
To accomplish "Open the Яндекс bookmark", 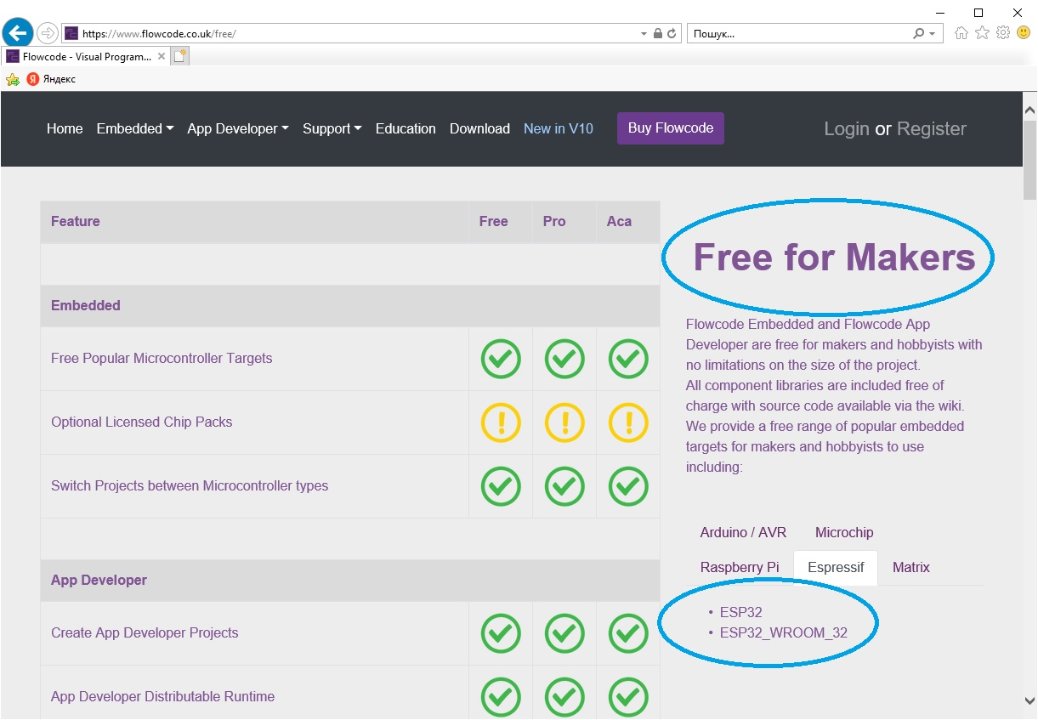I will (x=51, y=79).
